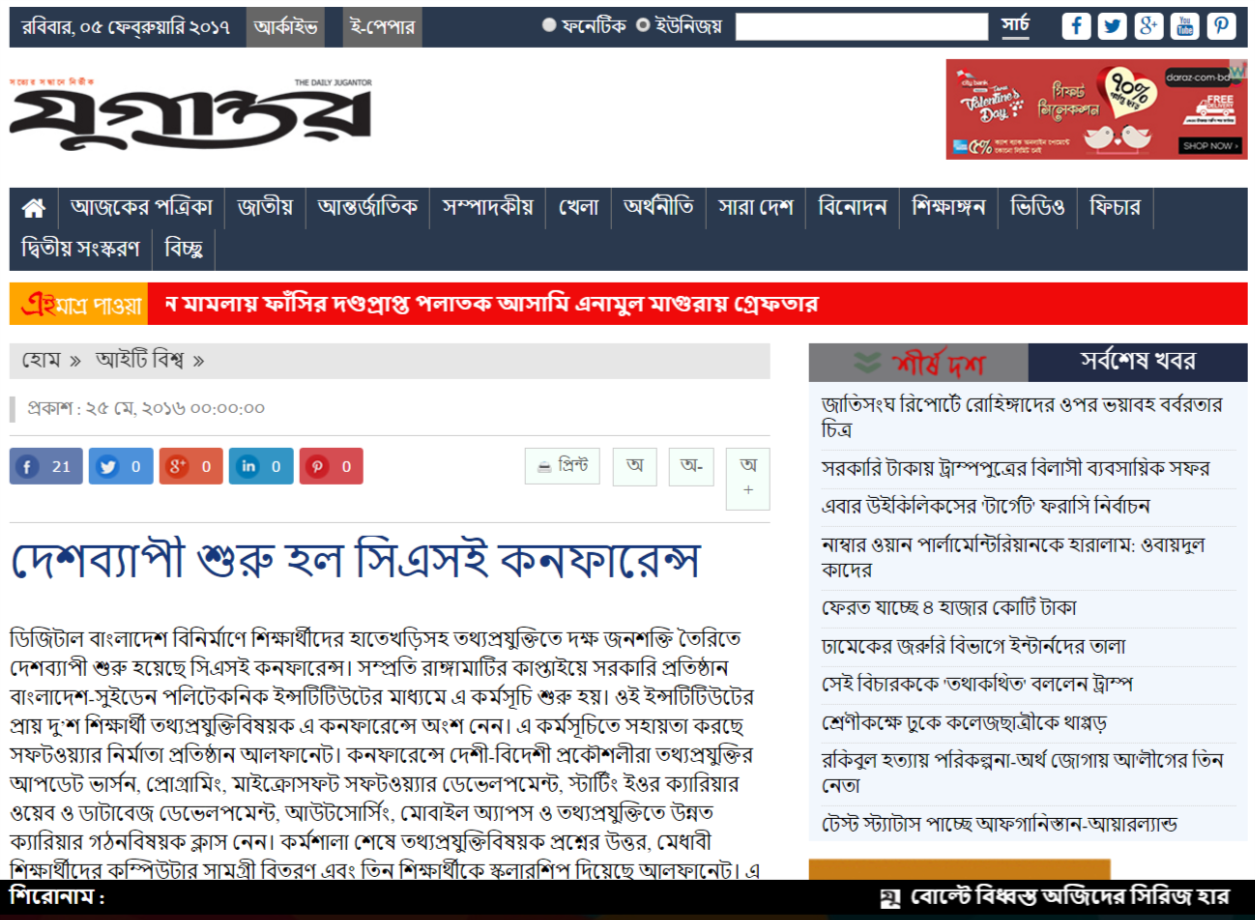Screen dimensions: 1255x920
Task: Open আন্তর্জাতিক menu item
Action: [x=368, y=208]
